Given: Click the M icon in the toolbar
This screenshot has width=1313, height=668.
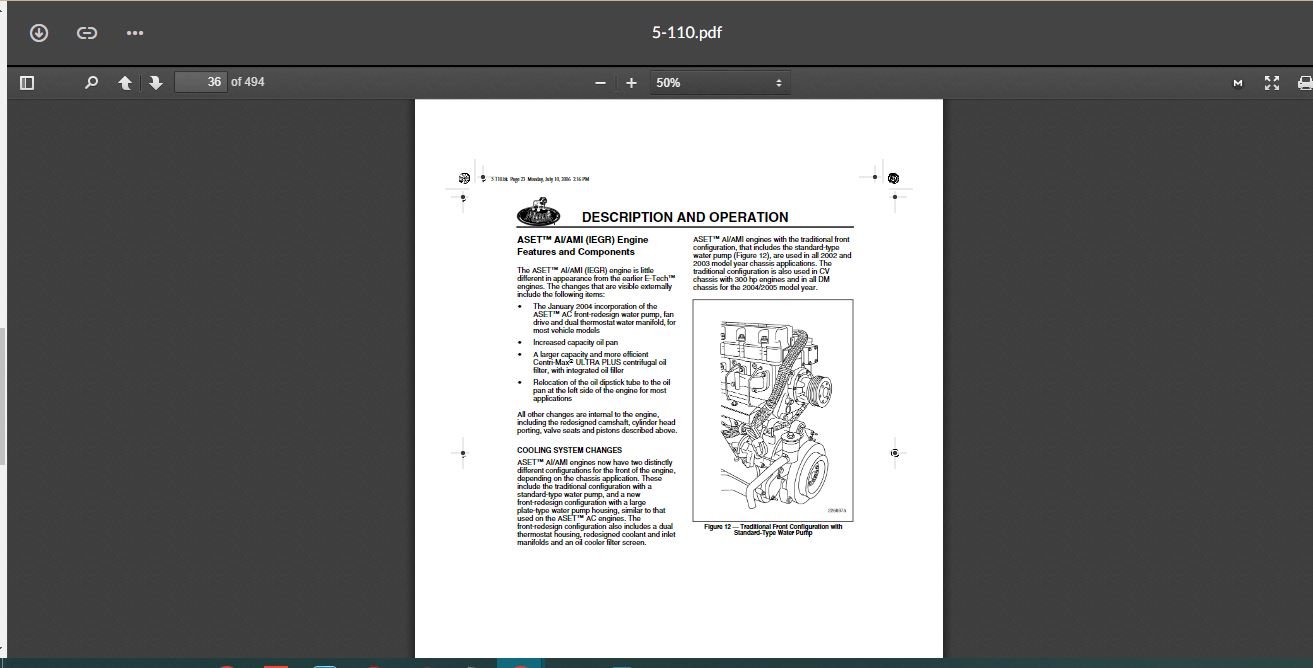Looking at the screenshot, I should pyautogui.click(x=1238, y=83).
